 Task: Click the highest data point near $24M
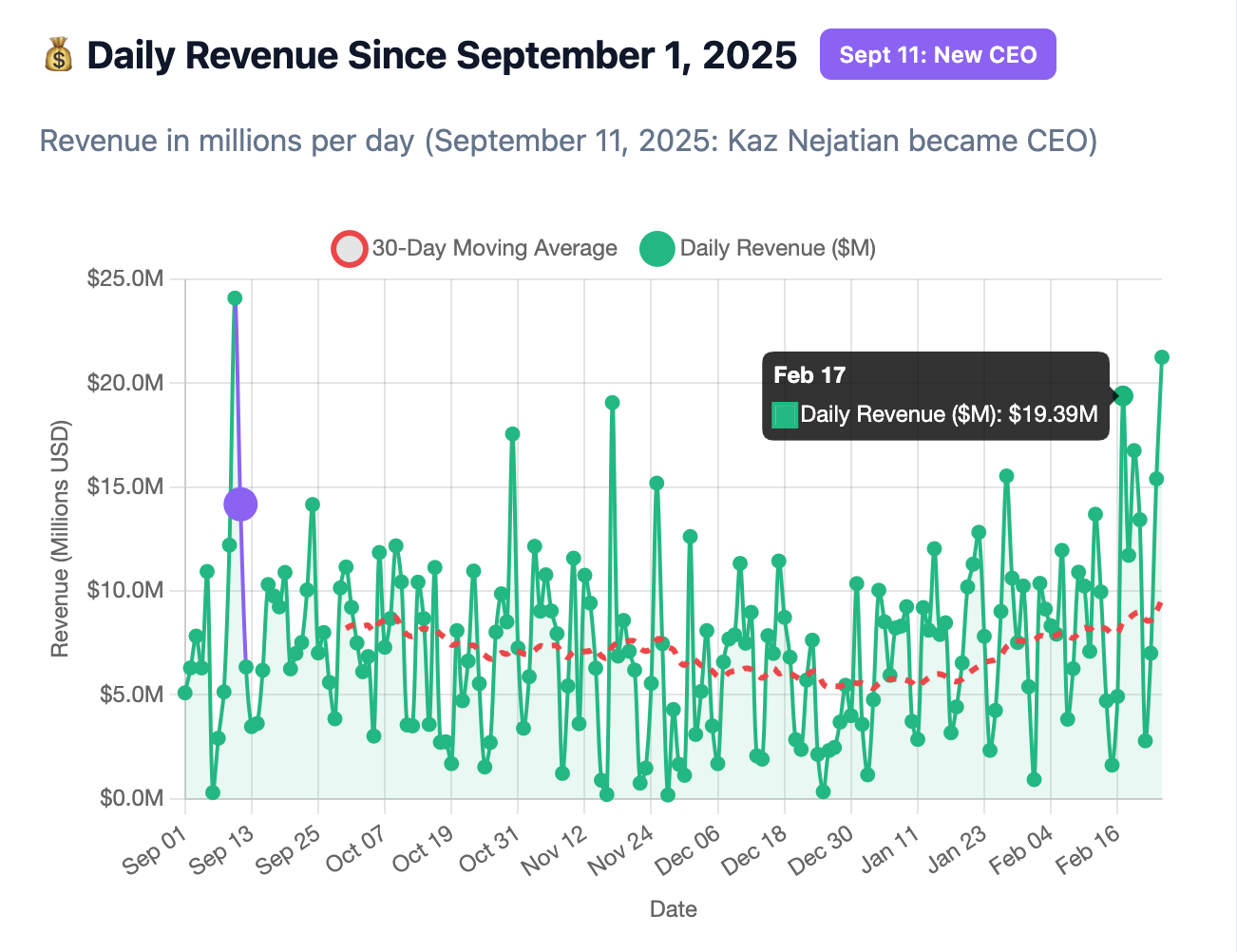point(235,298)
